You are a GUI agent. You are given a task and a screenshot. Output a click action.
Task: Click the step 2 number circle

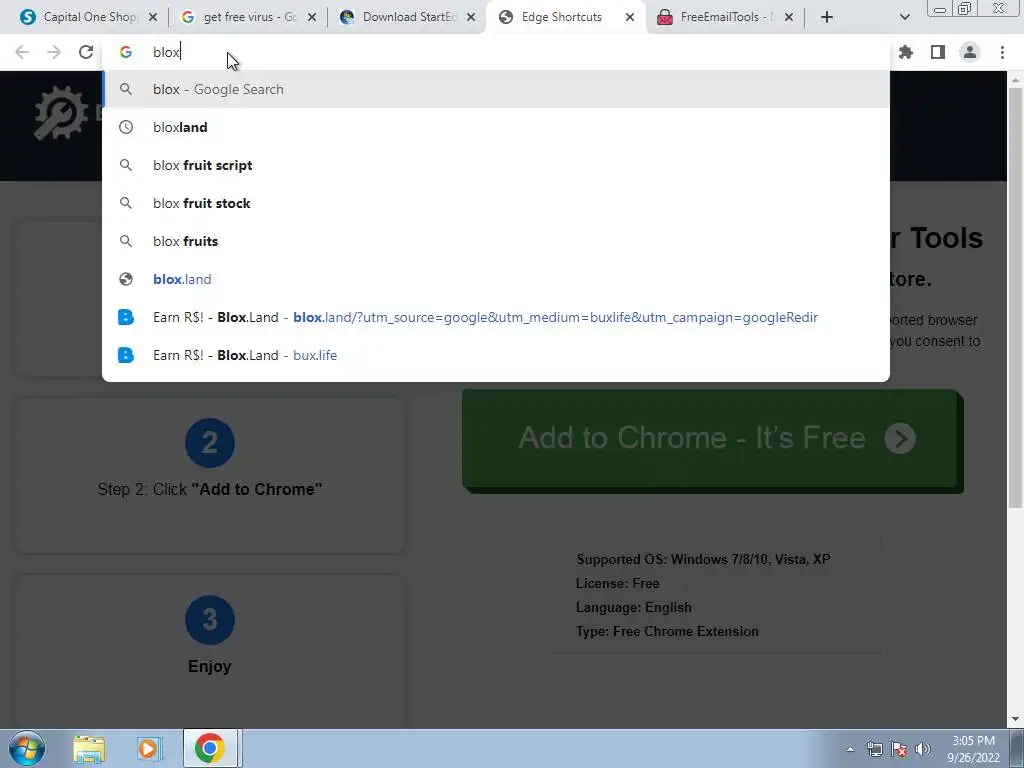point(210,443)
